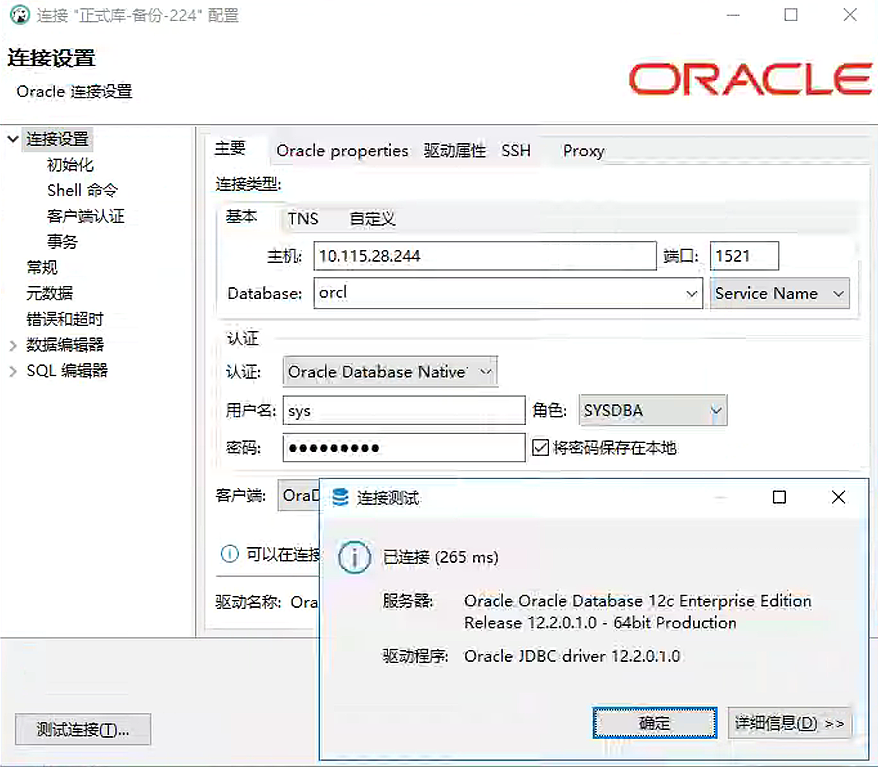Viewport: 878px width, 767px height.
Task: Select Shell 命令 in the settings tree
Action: click(82, 190)
